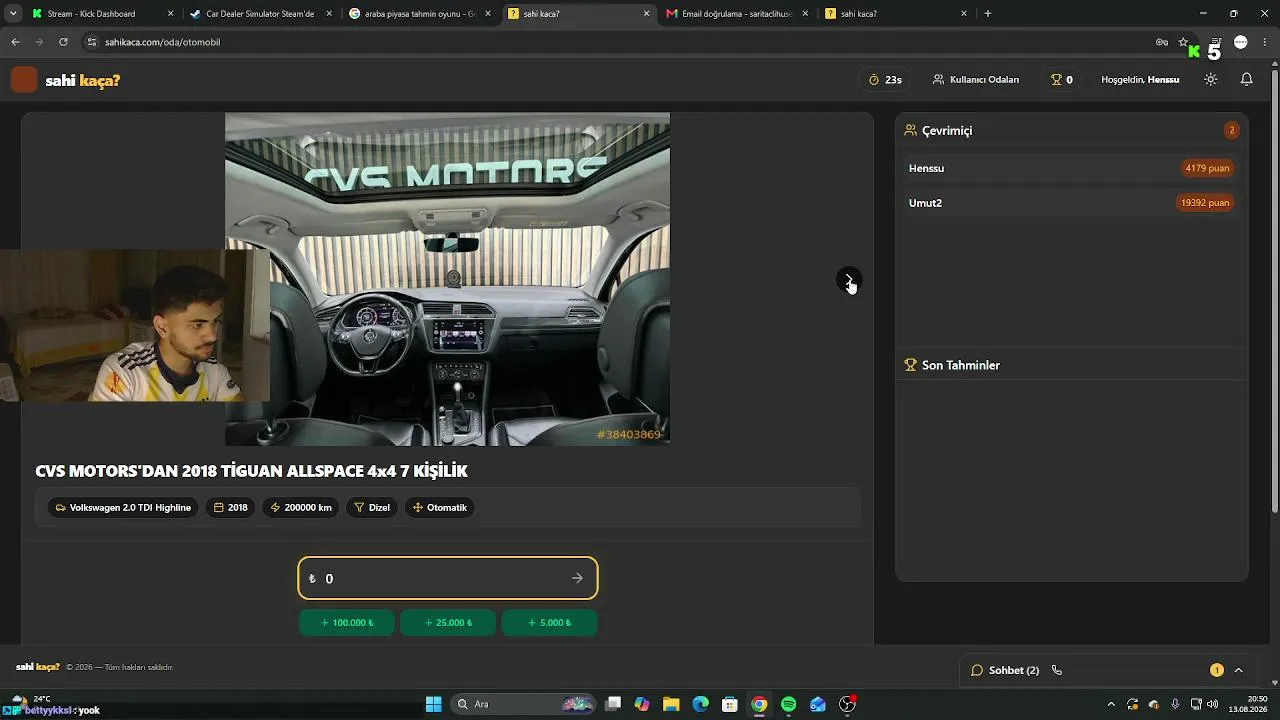
Task: Open the Chrome profile avatar
Action: (1240, 42)
